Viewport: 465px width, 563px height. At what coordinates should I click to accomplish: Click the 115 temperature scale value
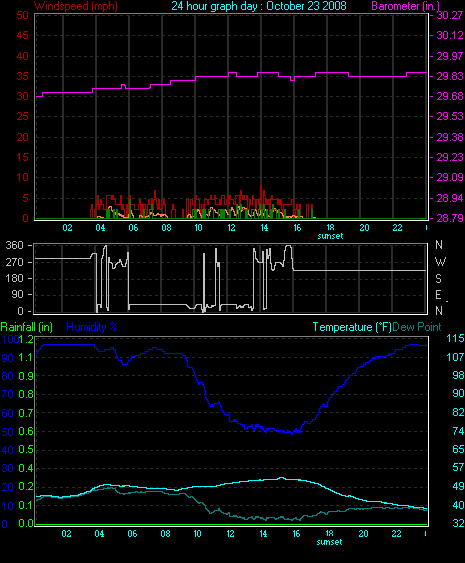(455, 338)
